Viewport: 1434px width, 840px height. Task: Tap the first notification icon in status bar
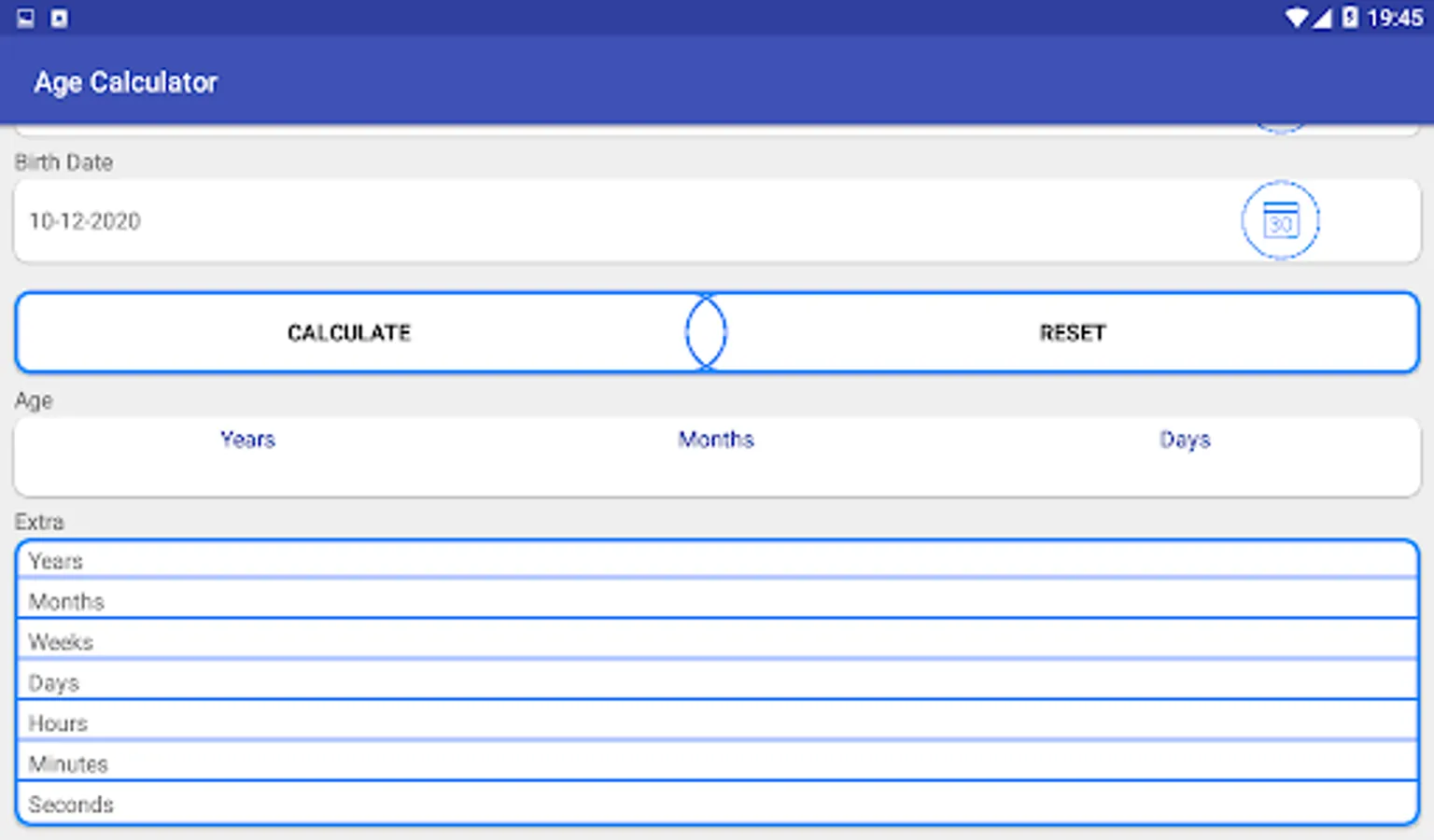coord(26,18)
